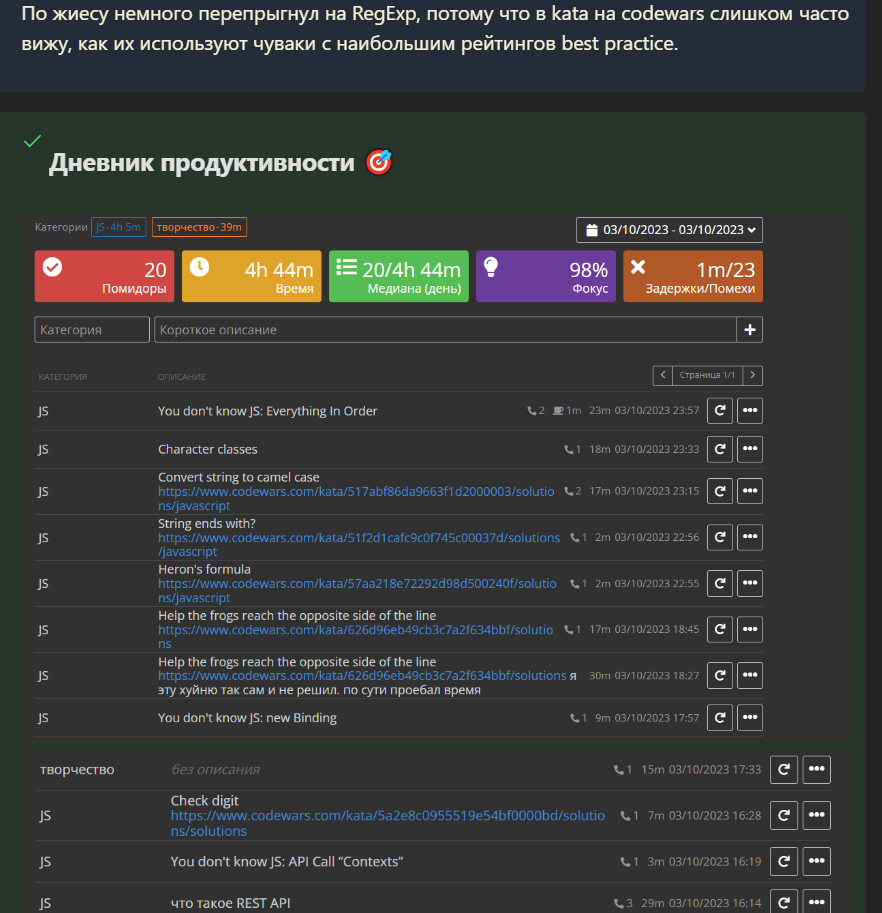Image resolution: width=882 pixels, height=913 pixels.
Task: Open options for the 18:45 frogs entry
Action: 750,629
